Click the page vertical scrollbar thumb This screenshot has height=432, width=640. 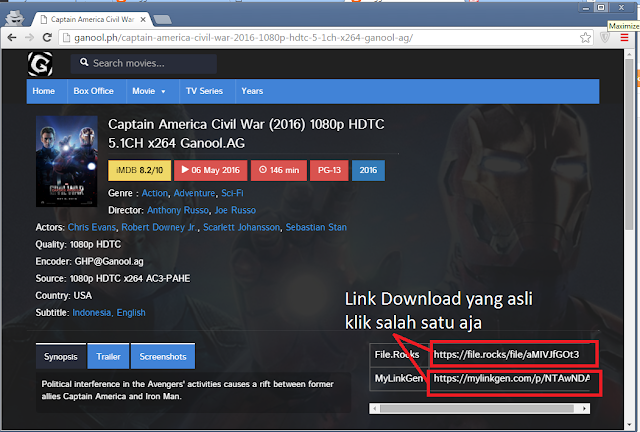pos(629,143)
